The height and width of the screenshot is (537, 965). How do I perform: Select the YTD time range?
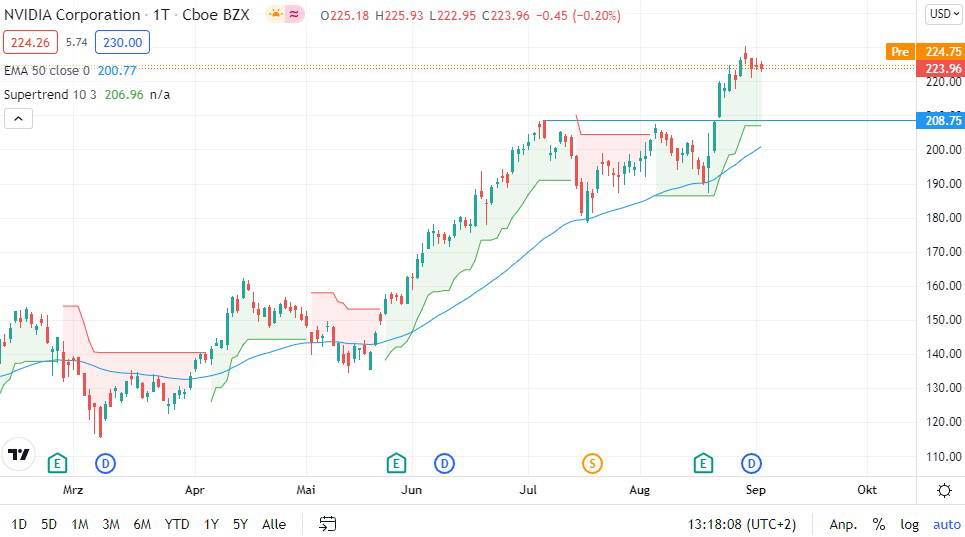point(177,525)
